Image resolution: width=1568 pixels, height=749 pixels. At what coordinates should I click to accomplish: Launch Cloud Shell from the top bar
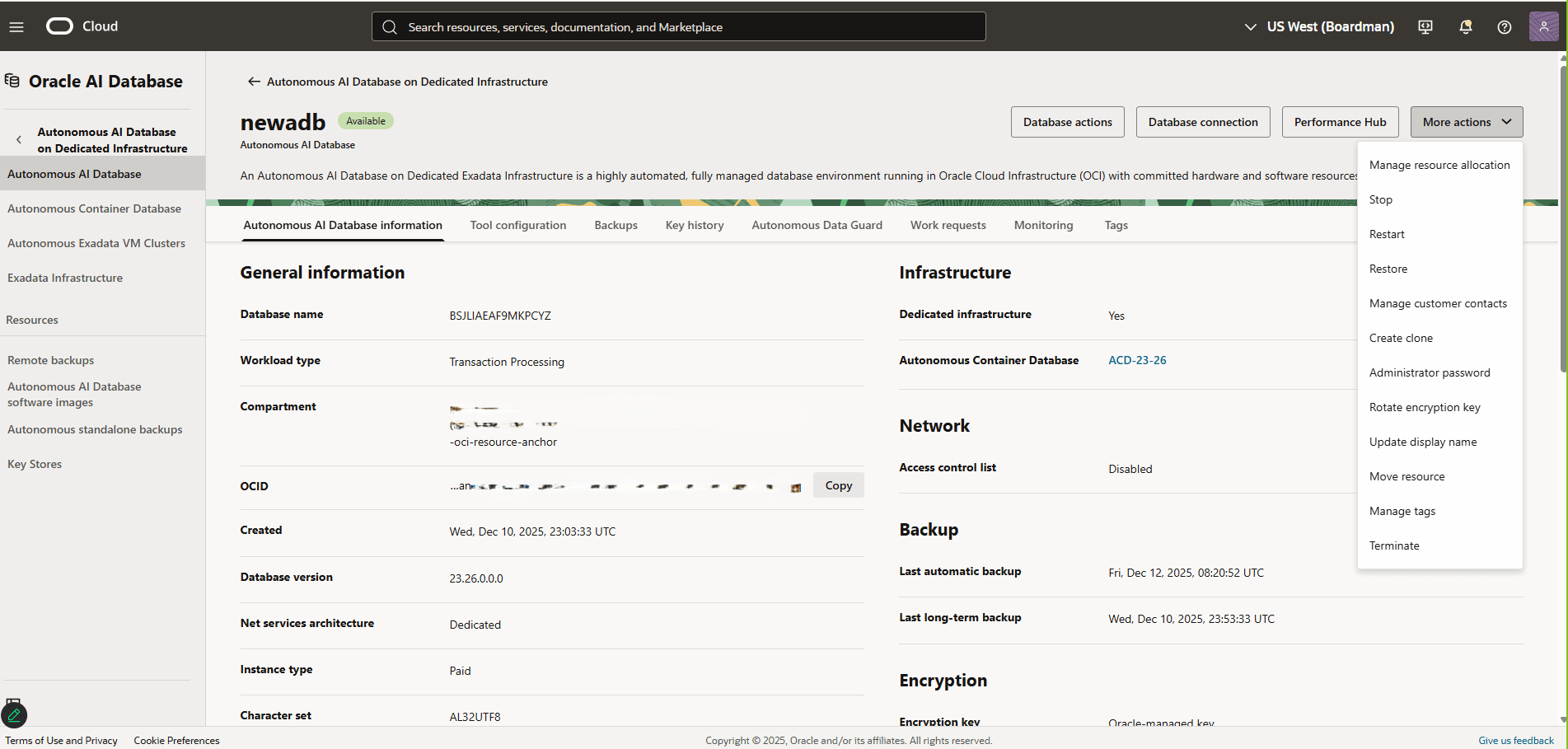(1425, 26)
